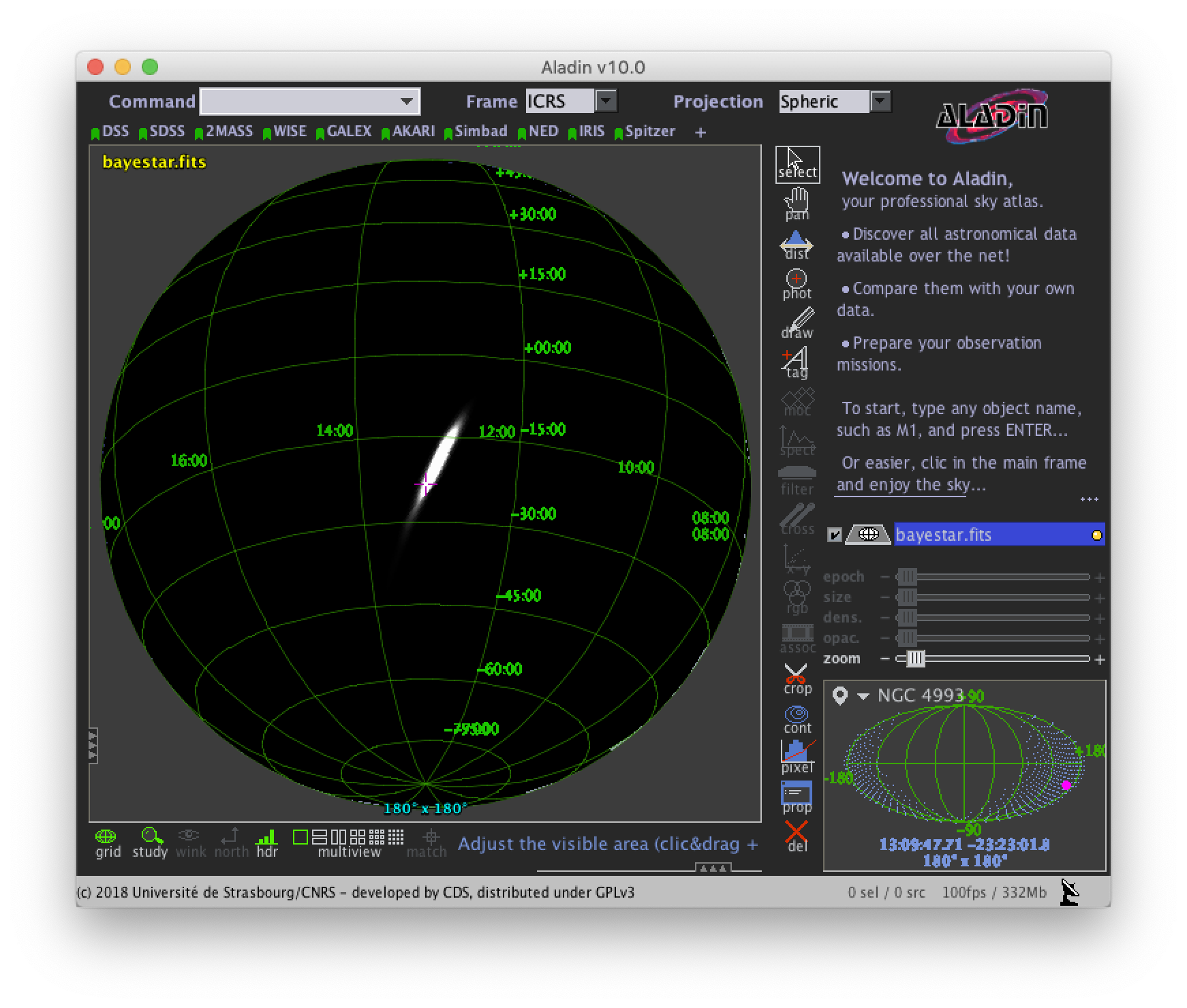Click into the Command input field
Viewport: 1187px width, 1008px height.
click(310, 101)
